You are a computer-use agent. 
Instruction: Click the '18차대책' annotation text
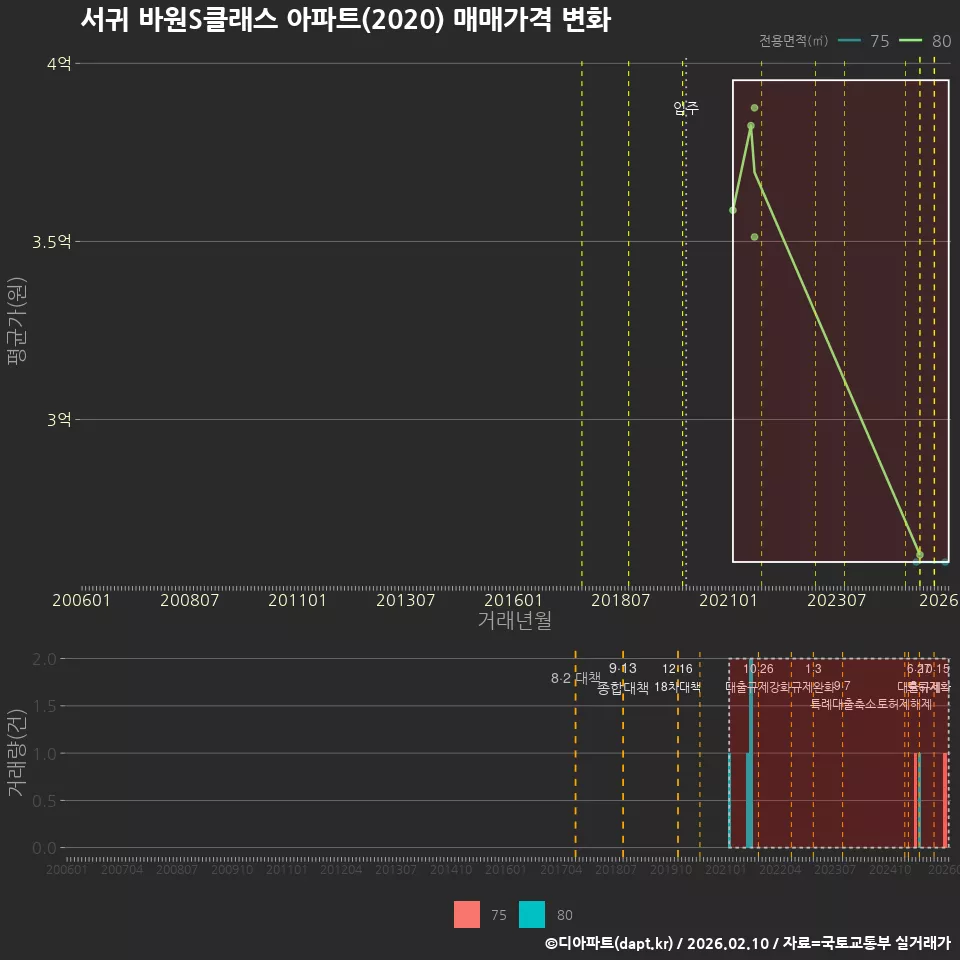(677, 687)
